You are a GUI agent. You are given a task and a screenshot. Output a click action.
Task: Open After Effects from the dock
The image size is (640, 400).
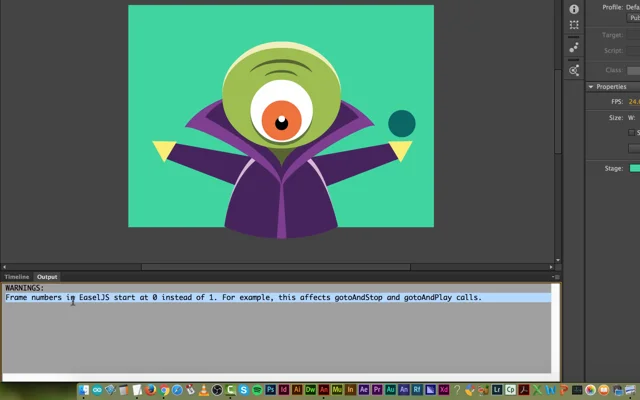(363, 390)
